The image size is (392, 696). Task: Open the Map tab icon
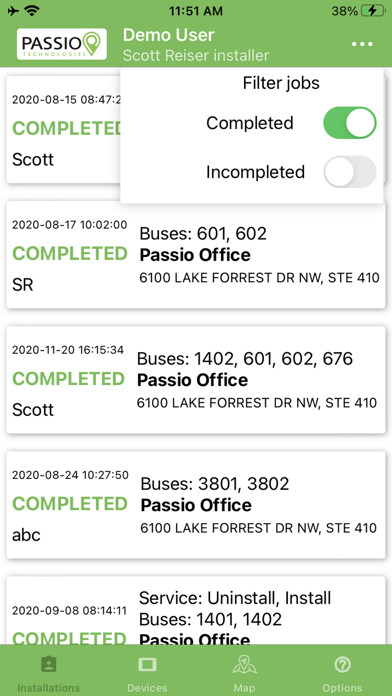(245, 664)
